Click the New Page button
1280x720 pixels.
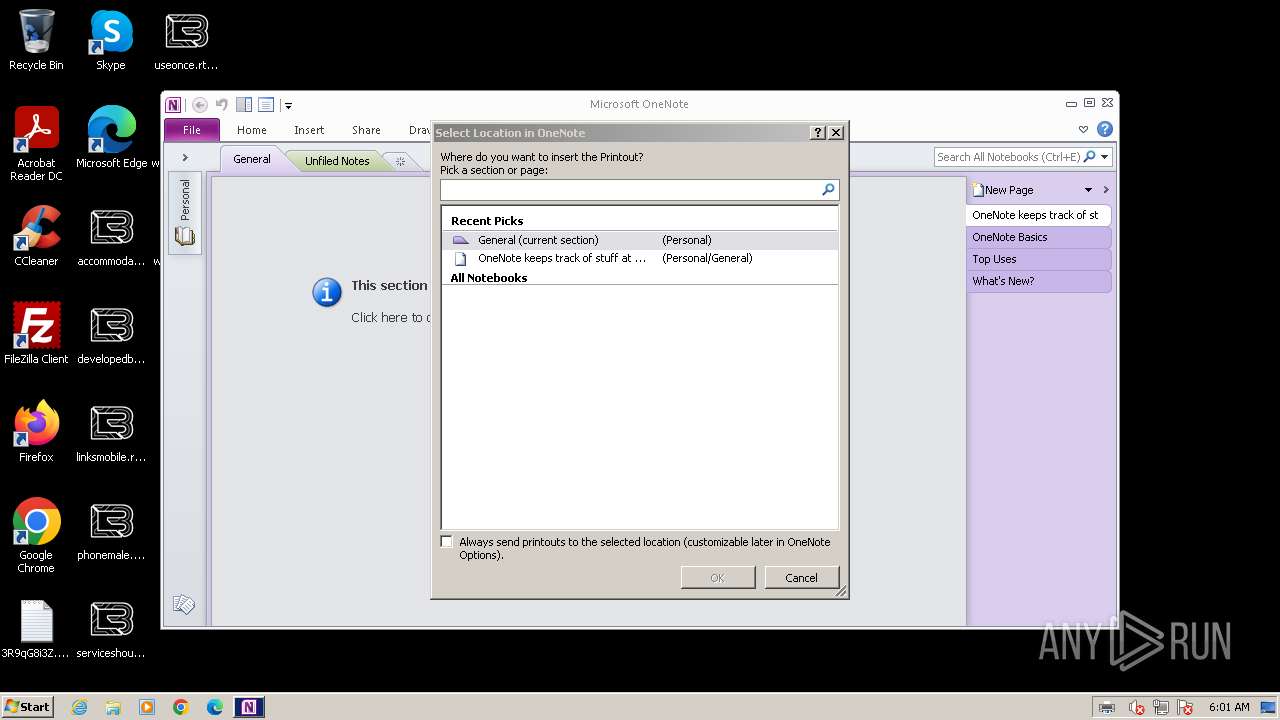(1003, 190)
